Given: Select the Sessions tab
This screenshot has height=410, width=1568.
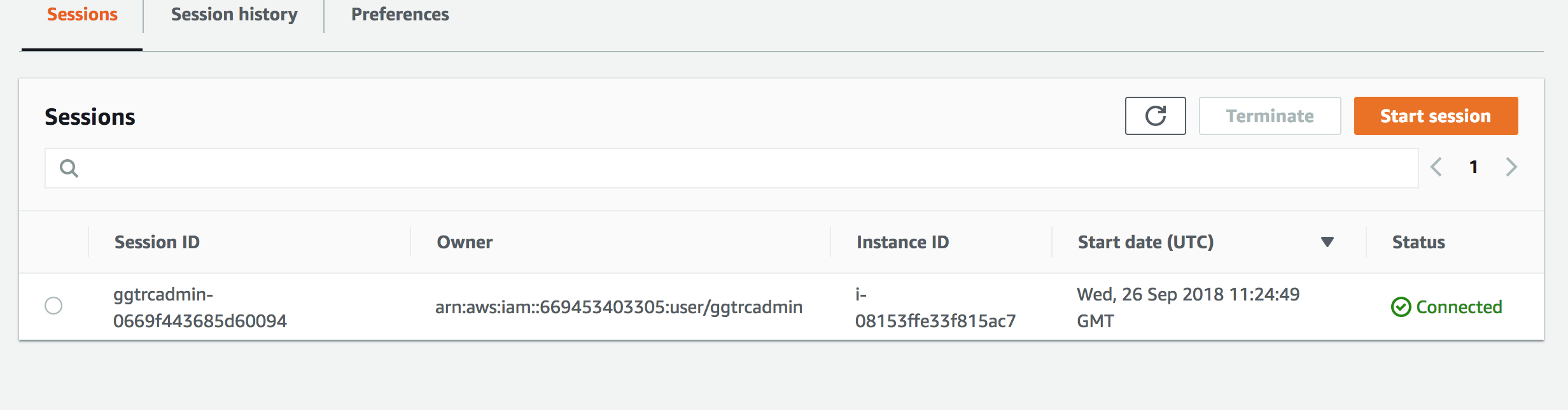Looking at the screenshot, I should point(82,15).
